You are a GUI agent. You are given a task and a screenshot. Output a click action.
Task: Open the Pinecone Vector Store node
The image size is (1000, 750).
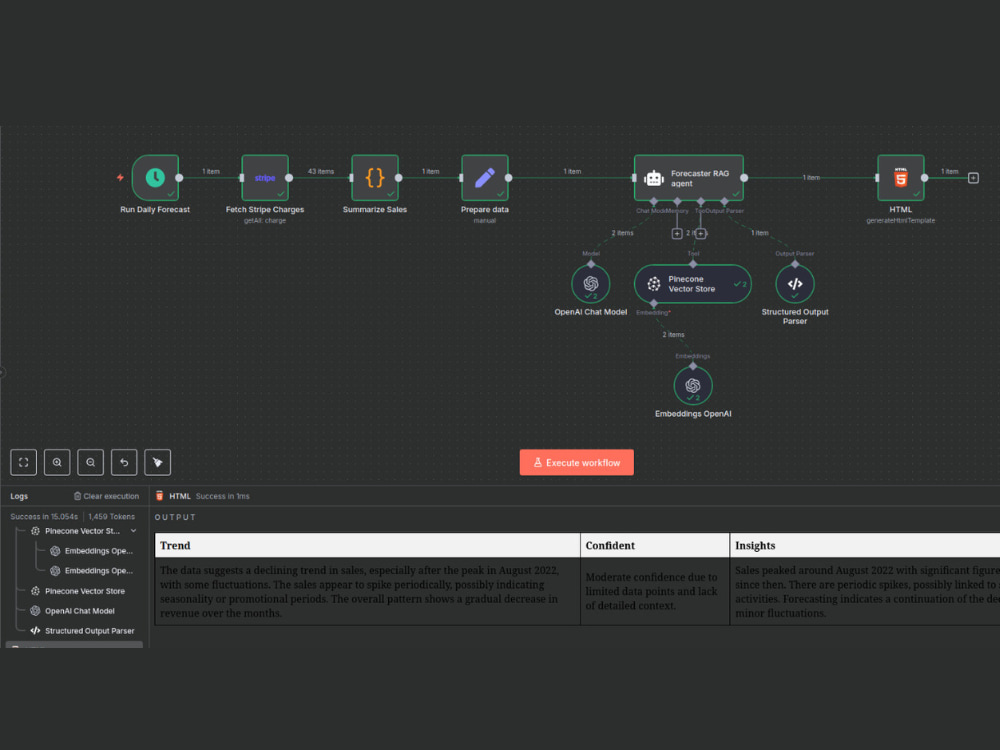coord(693,284)
